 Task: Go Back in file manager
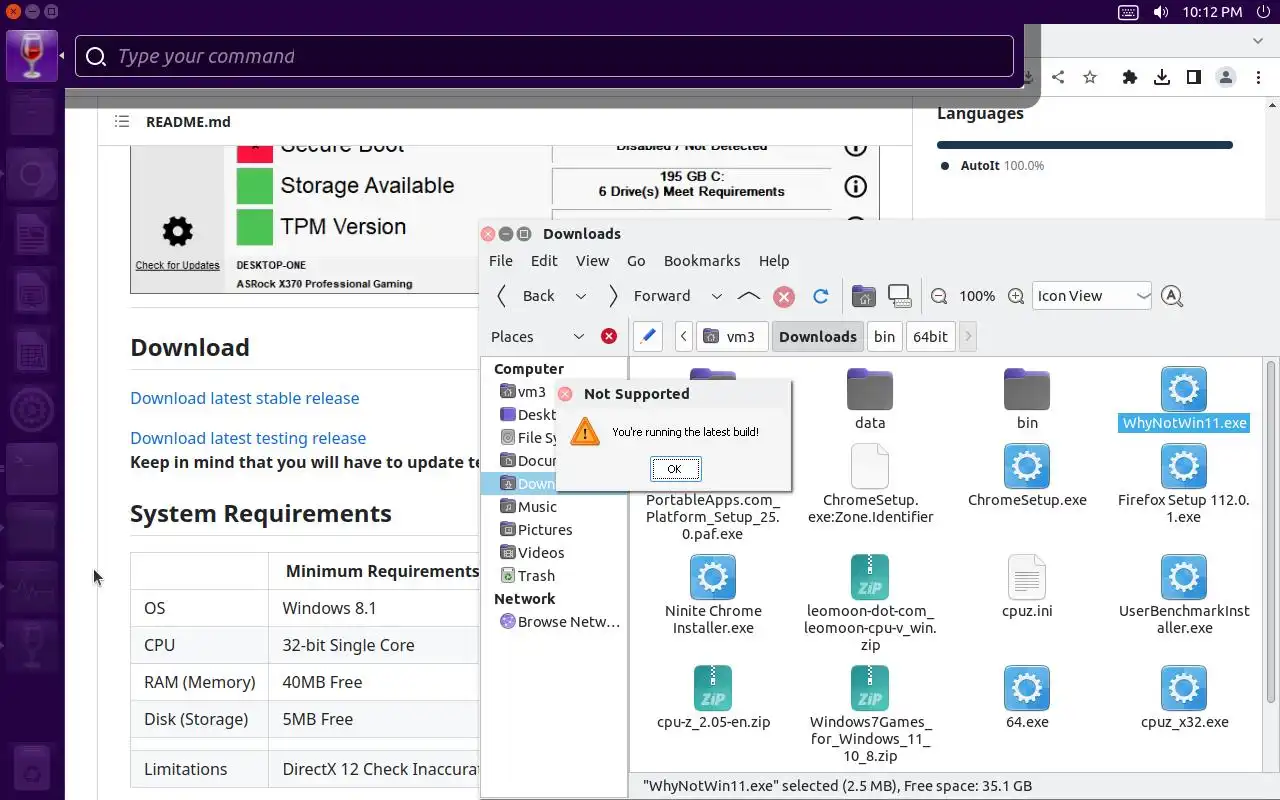[x=526, y=296]
